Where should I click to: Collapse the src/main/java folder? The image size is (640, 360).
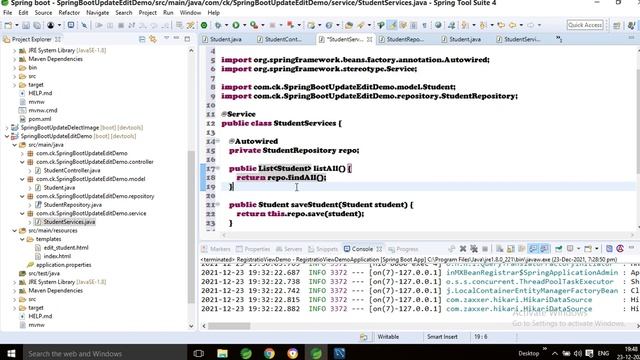click(15, 145)
